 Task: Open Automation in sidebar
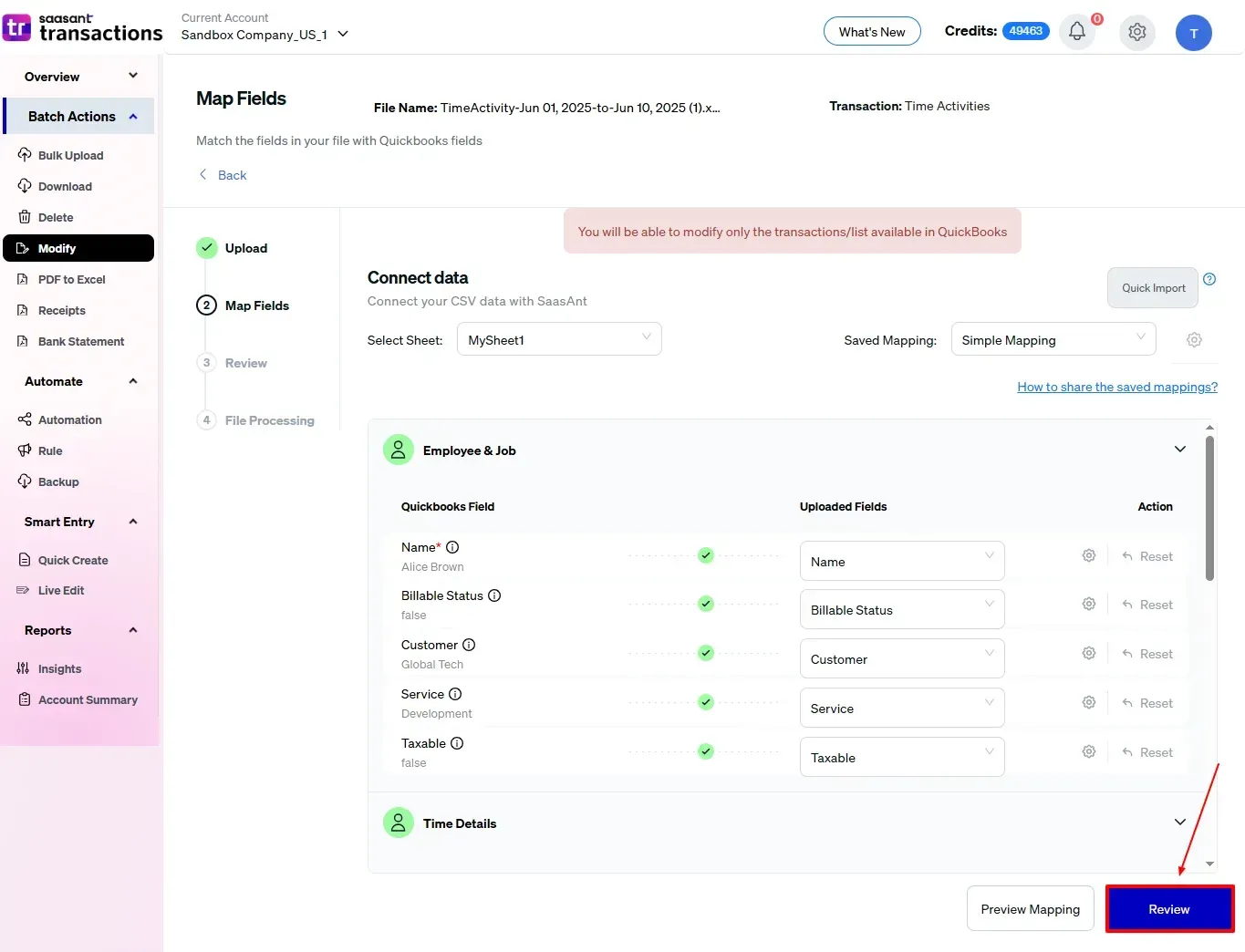point(78,419)
